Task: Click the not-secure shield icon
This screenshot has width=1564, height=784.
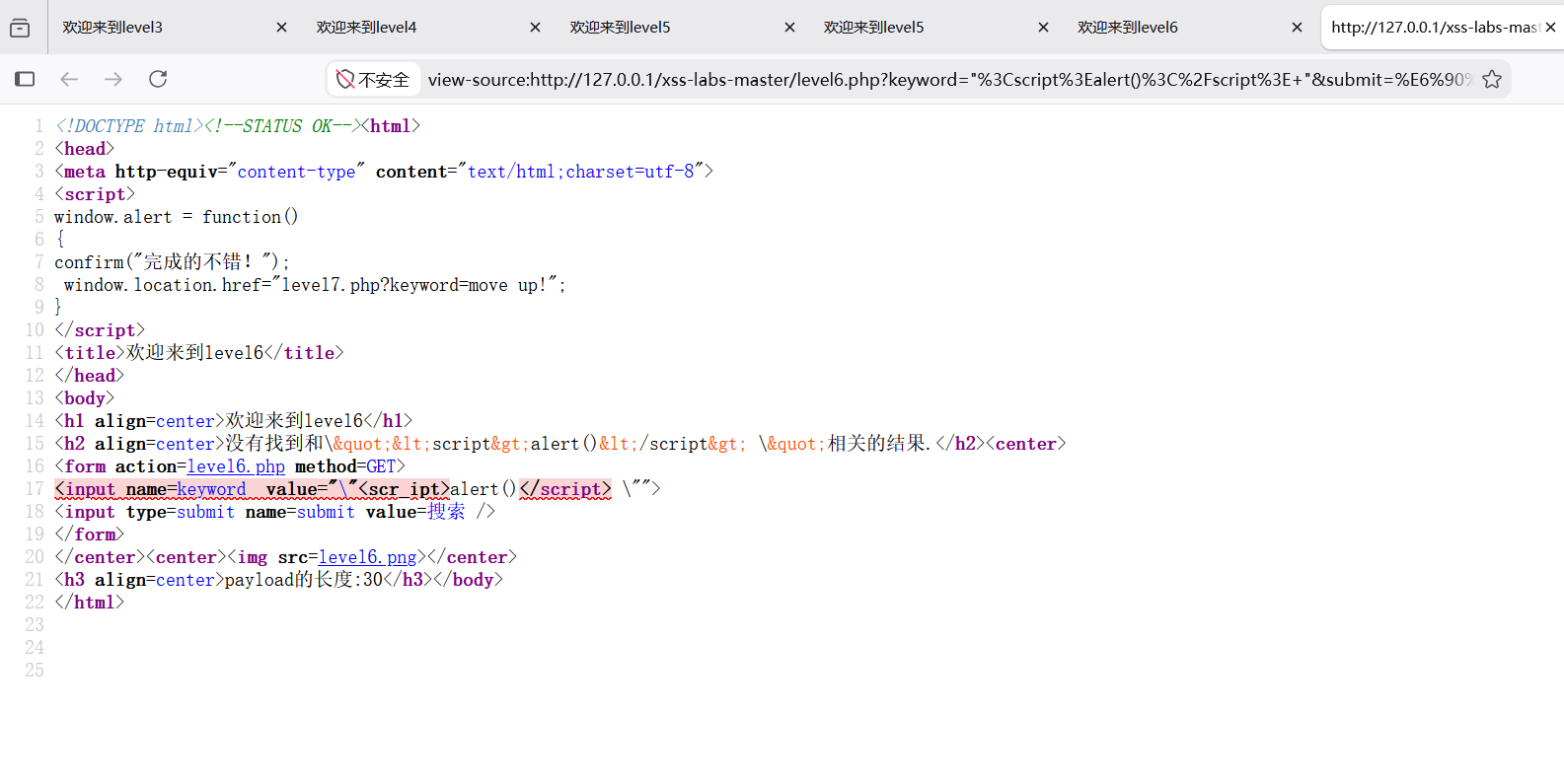Action: click(345, 79)
